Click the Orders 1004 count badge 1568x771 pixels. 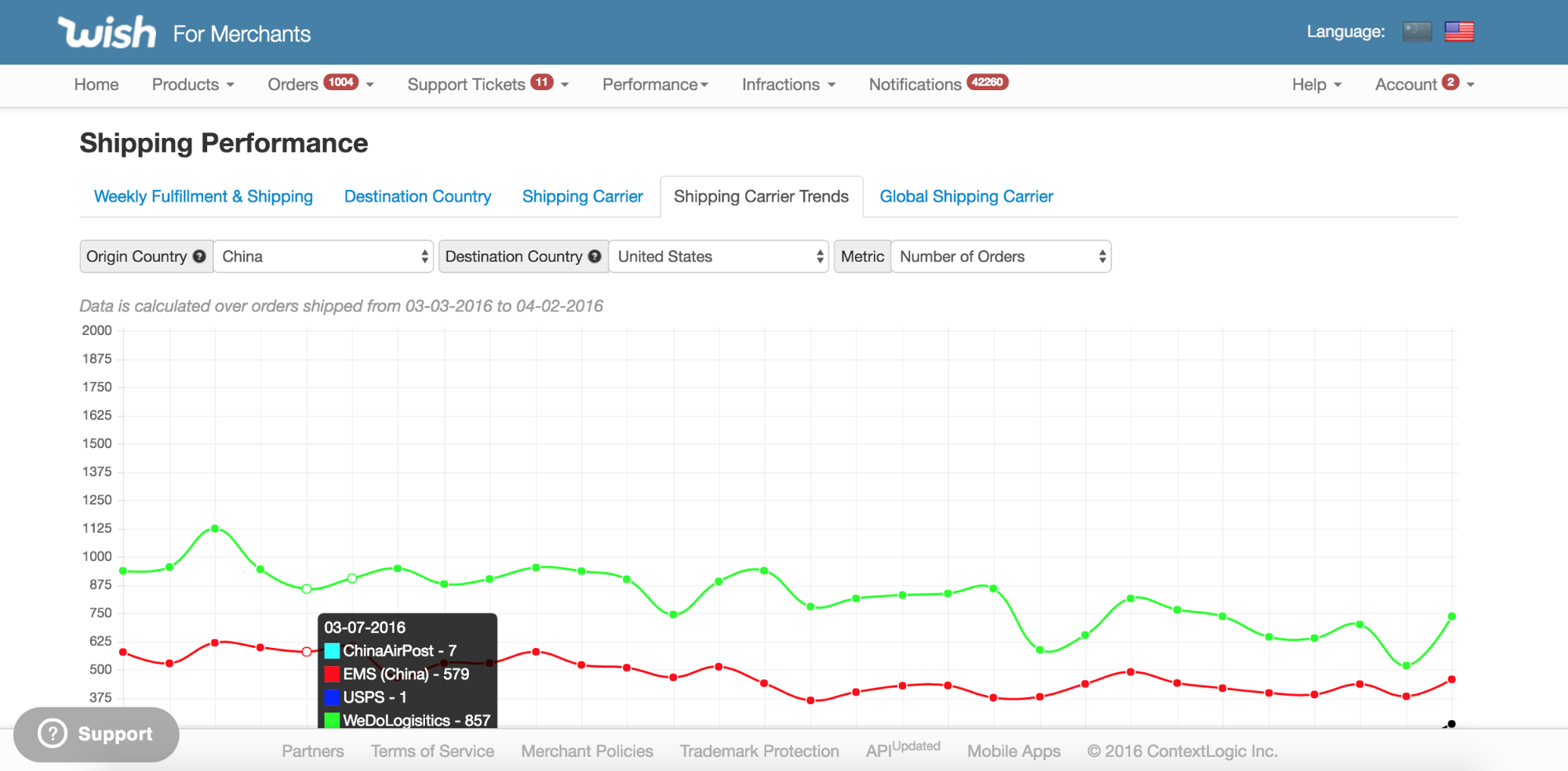pos(340,82)
